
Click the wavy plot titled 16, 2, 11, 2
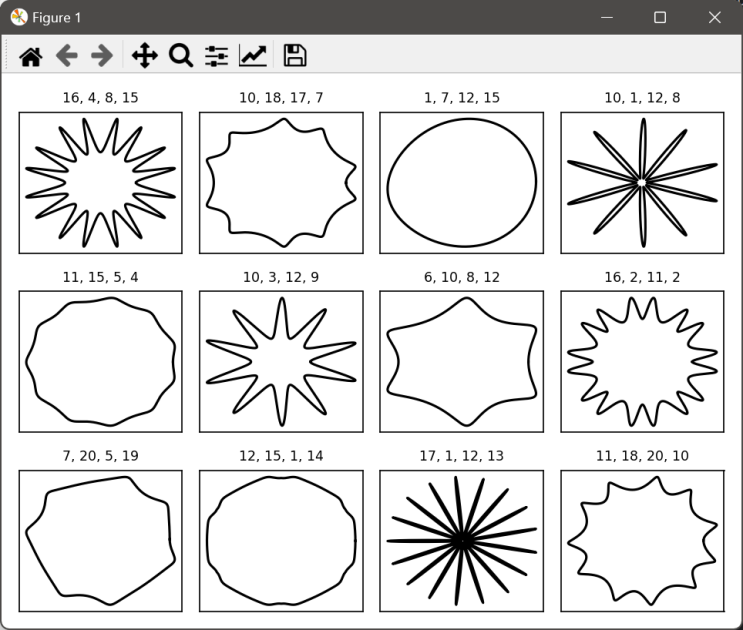point(643,361)
